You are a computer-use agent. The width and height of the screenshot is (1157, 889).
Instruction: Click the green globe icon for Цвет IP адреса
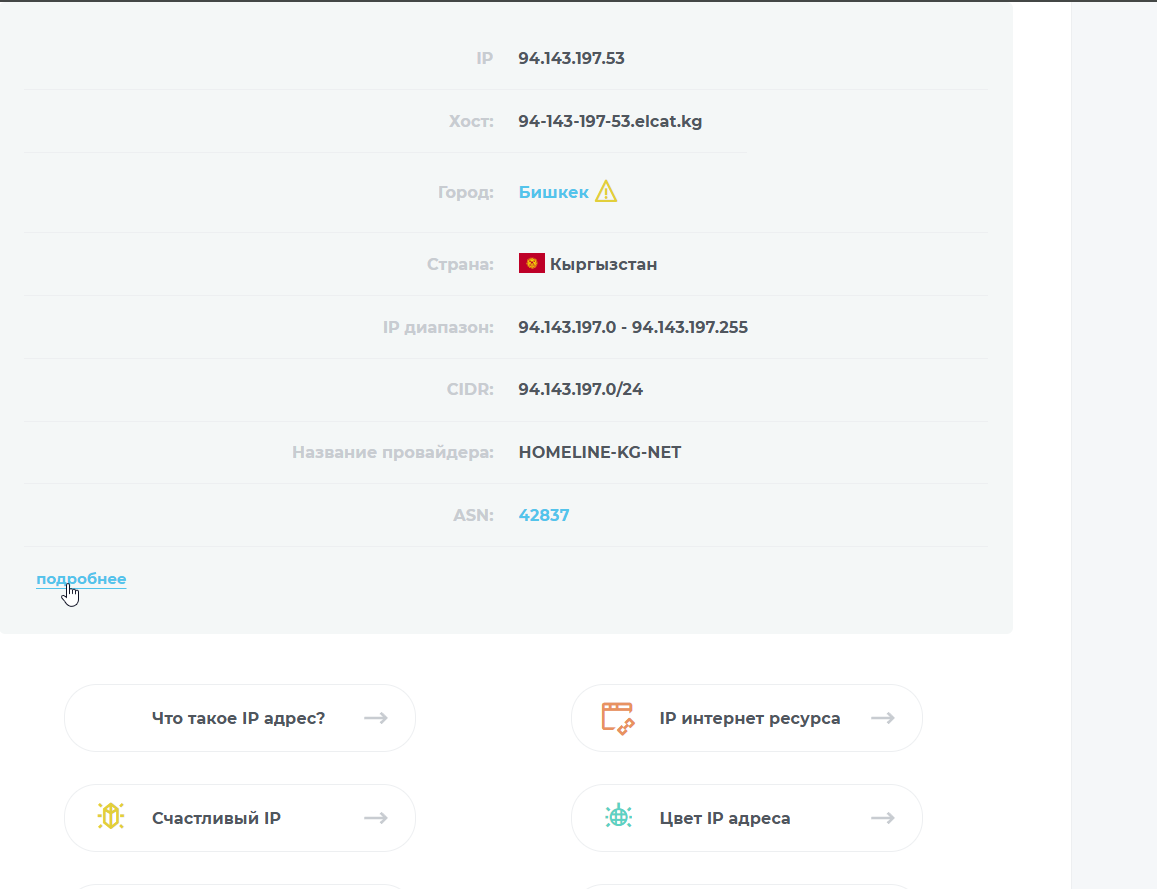click(618, 817)
